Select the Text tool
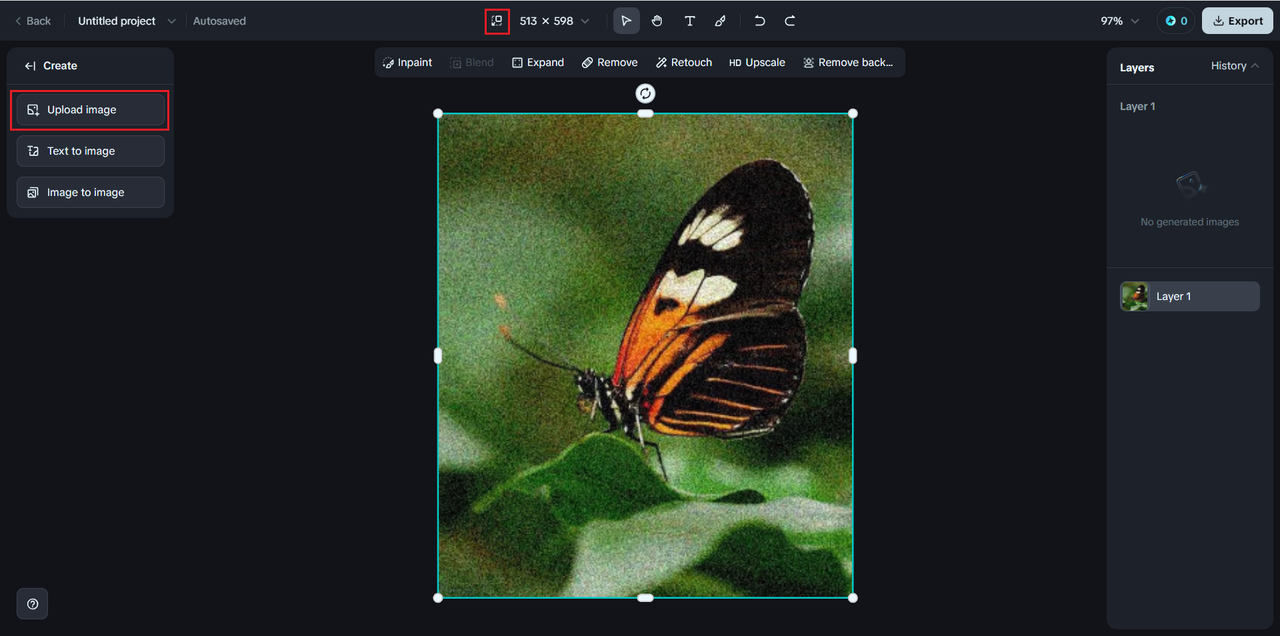The image size is (1280, 636). (x=689, y=21)
